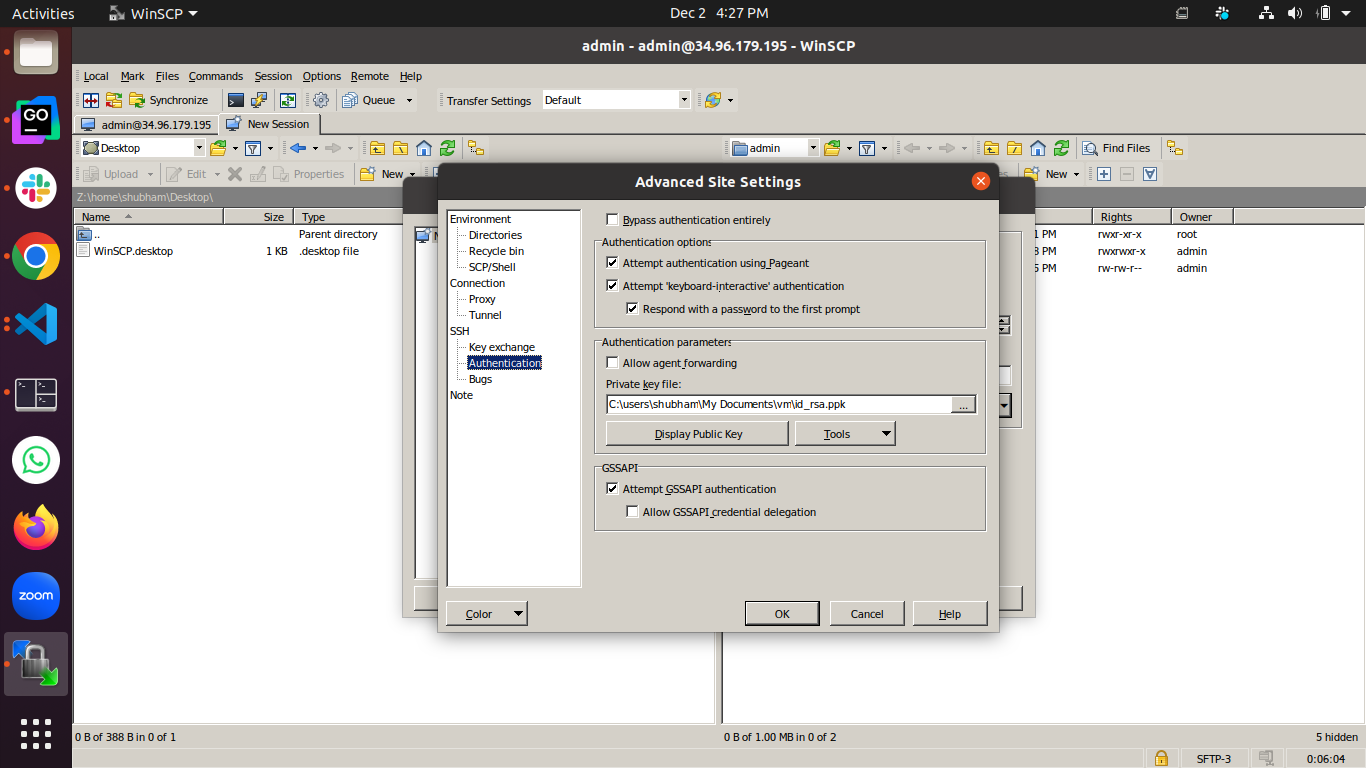The height and width of the screenshot is (768, 1366).
Task: Click Find Files in remote toolbar
Action: tap(1116, 148)
